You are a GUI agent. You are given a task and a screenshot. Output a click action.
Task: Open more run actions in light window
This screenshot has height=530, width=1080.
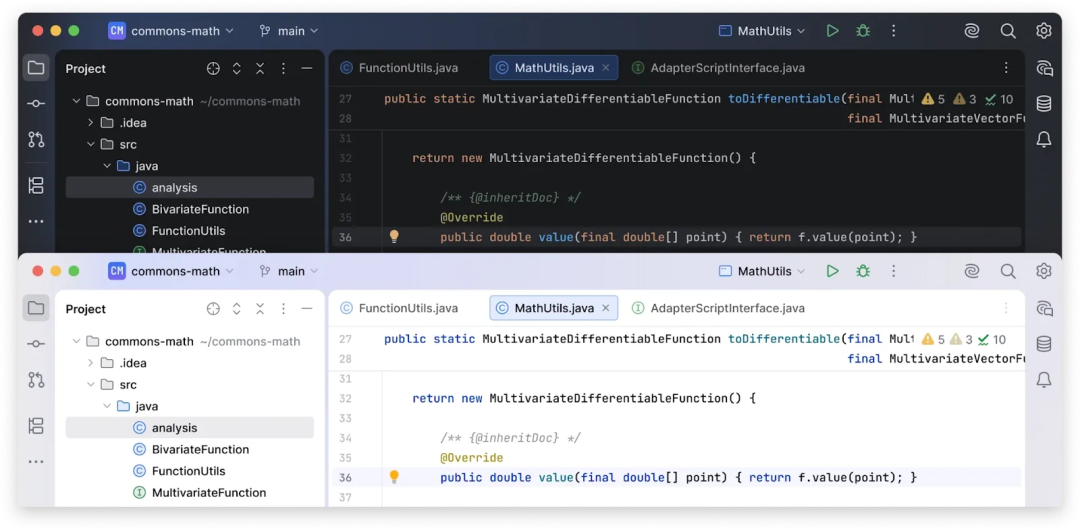[893, 271]
